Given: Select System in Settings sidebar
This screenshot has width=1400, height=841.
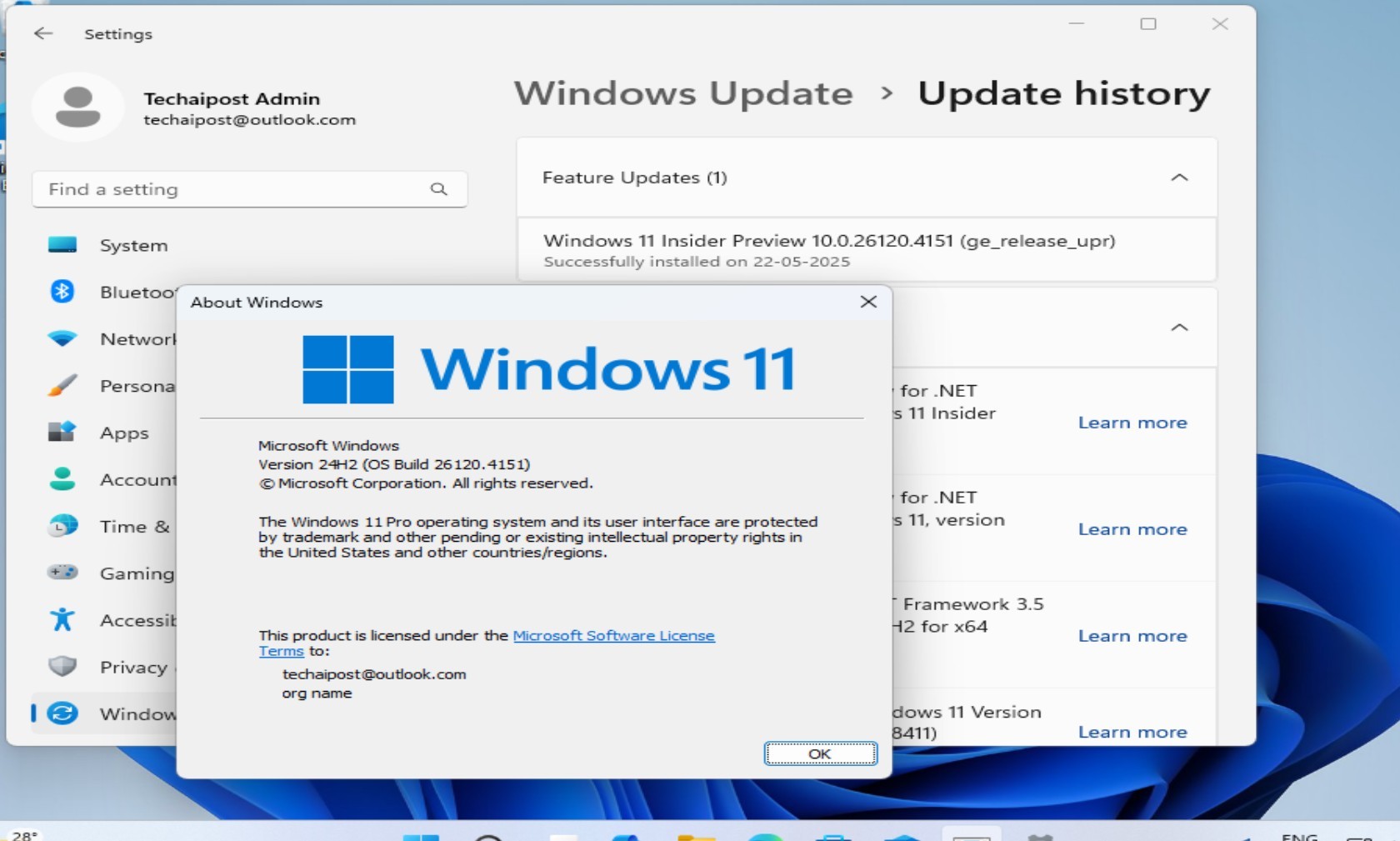Looking at the screenshot, I should tap(133, 245).
